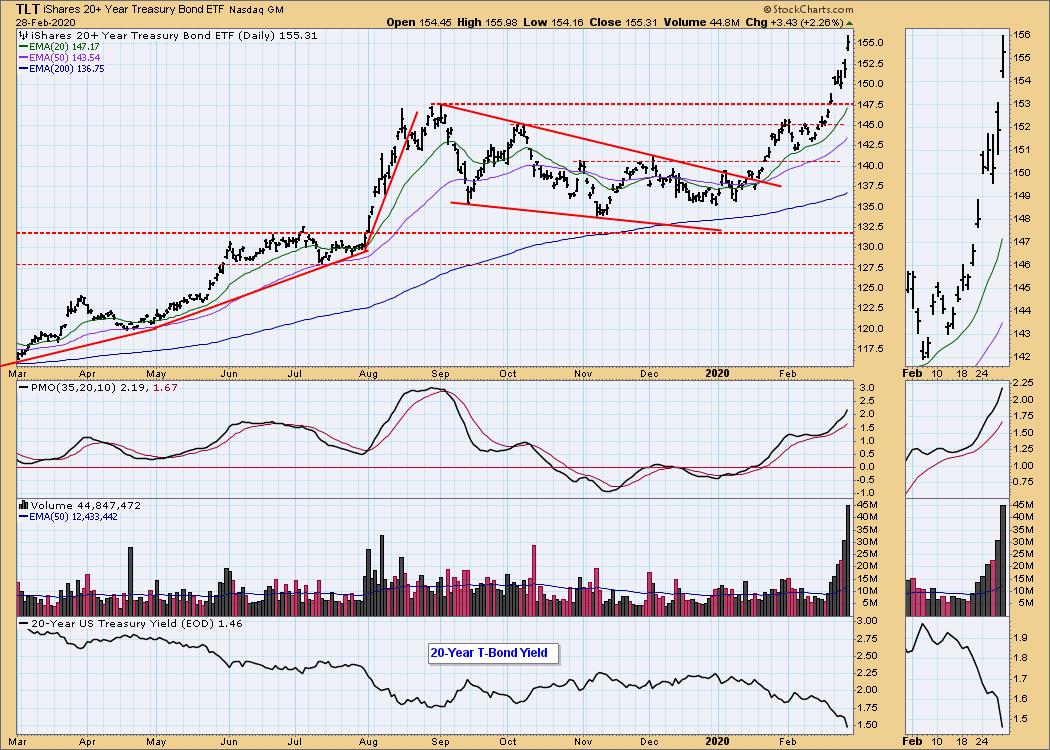Click the PMO(35,20,10) 2.19 indicator label
The image size is (1050, 750).
pos(88,387)
